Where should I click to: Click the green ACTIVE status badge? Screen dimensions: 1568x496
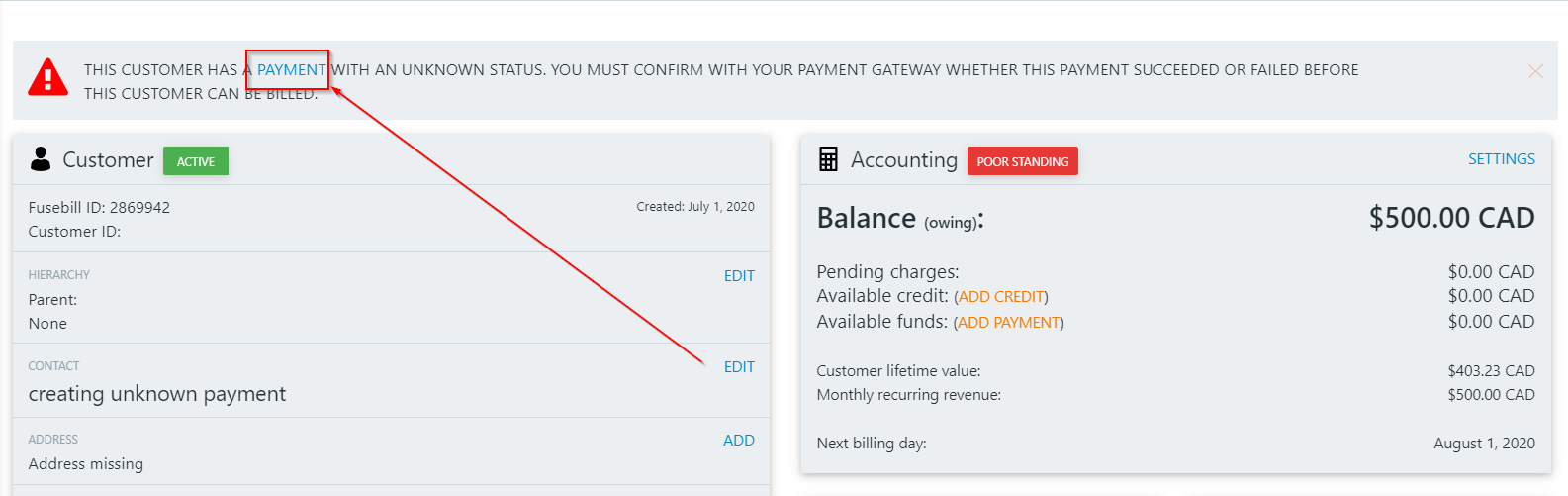coord(196,161)
